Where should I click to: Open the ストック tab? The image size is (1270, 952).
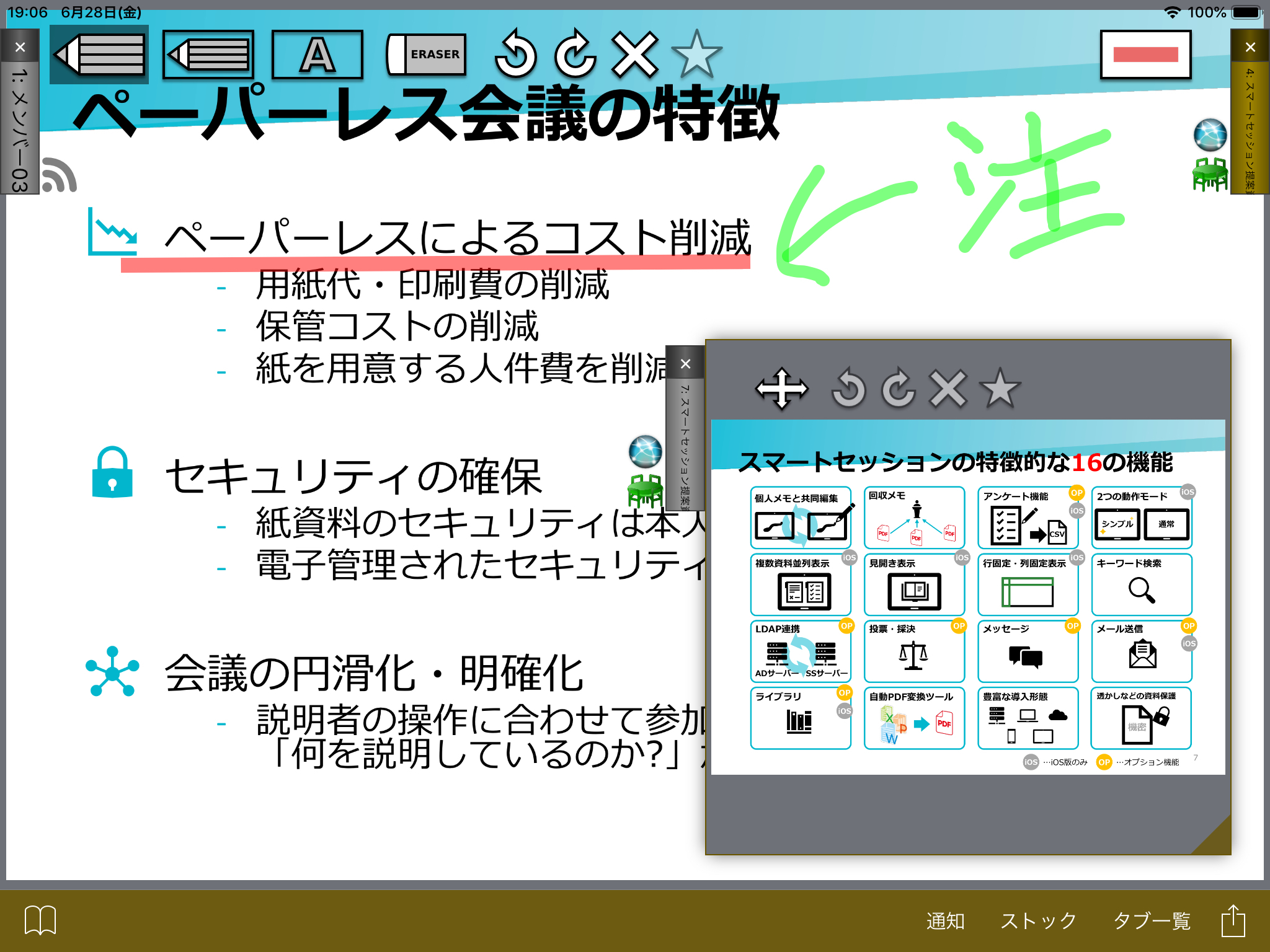click(x=1039, y=921)
